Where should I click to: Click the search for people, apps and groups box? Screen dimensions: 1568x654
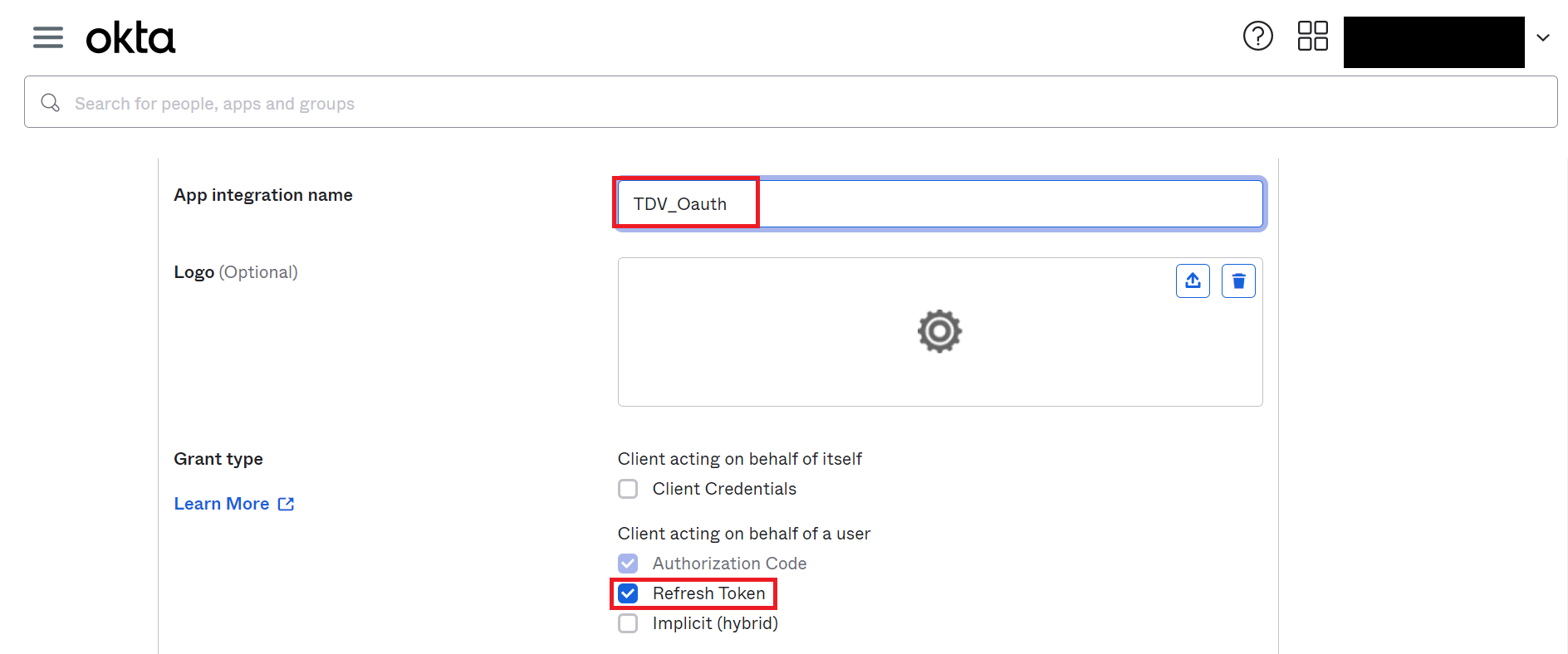pos(791,102)
